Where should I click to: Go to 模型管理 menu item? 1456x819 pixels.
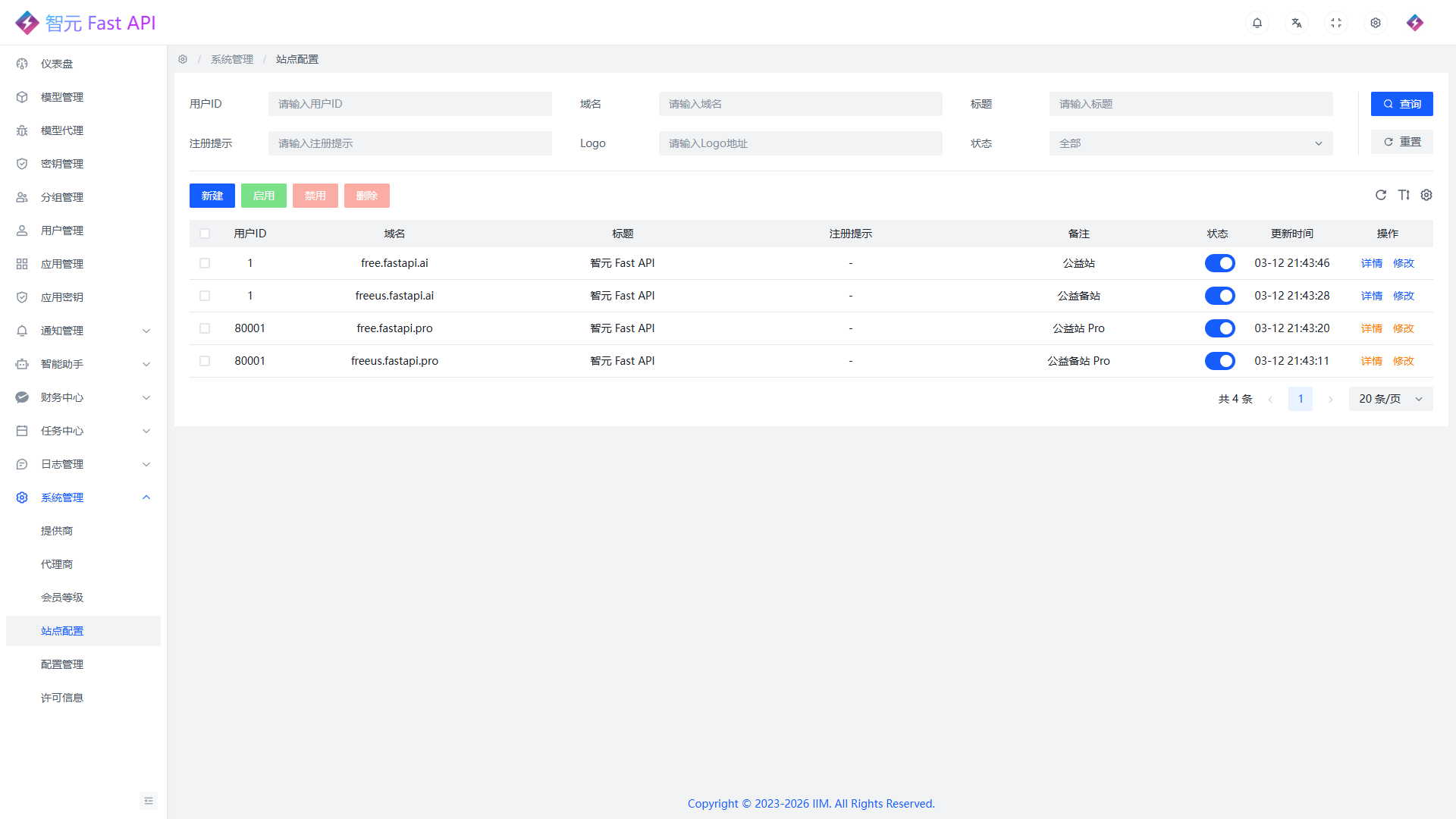(x=62, y=97)
